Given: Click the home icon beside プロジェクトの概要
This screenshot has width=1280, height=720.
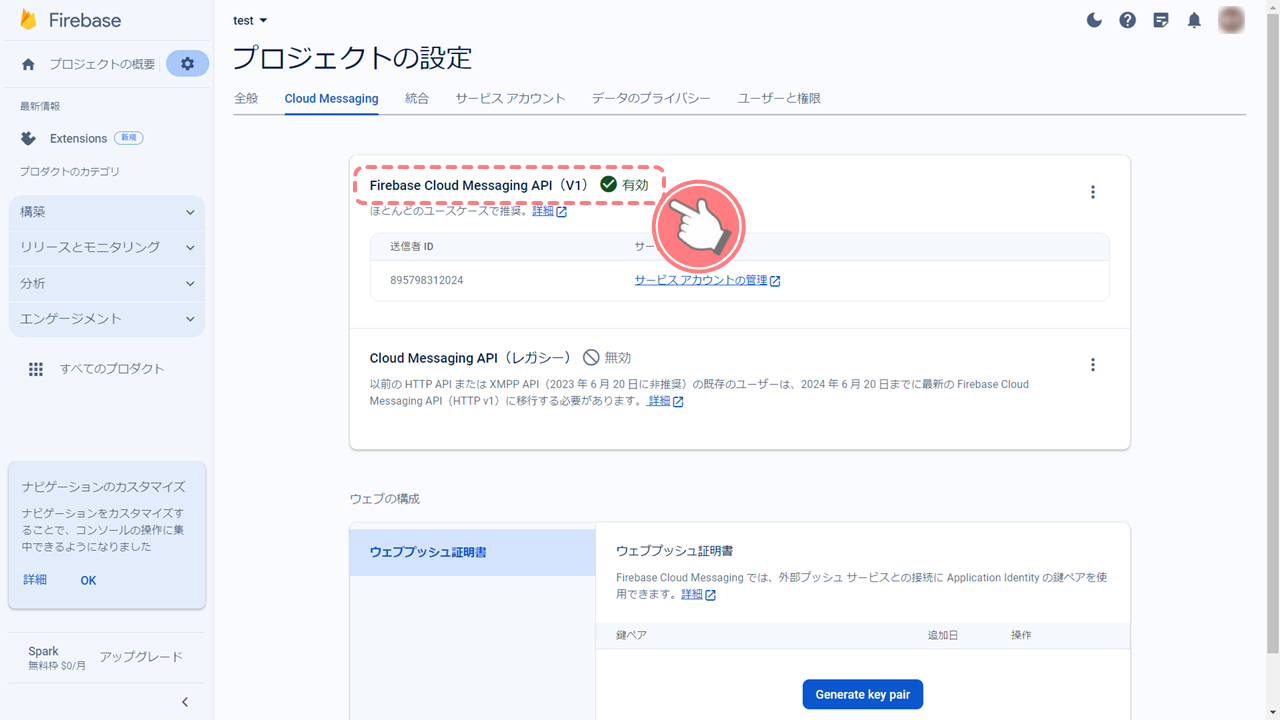Looking at the screenshot, I should tap(28, 64).
